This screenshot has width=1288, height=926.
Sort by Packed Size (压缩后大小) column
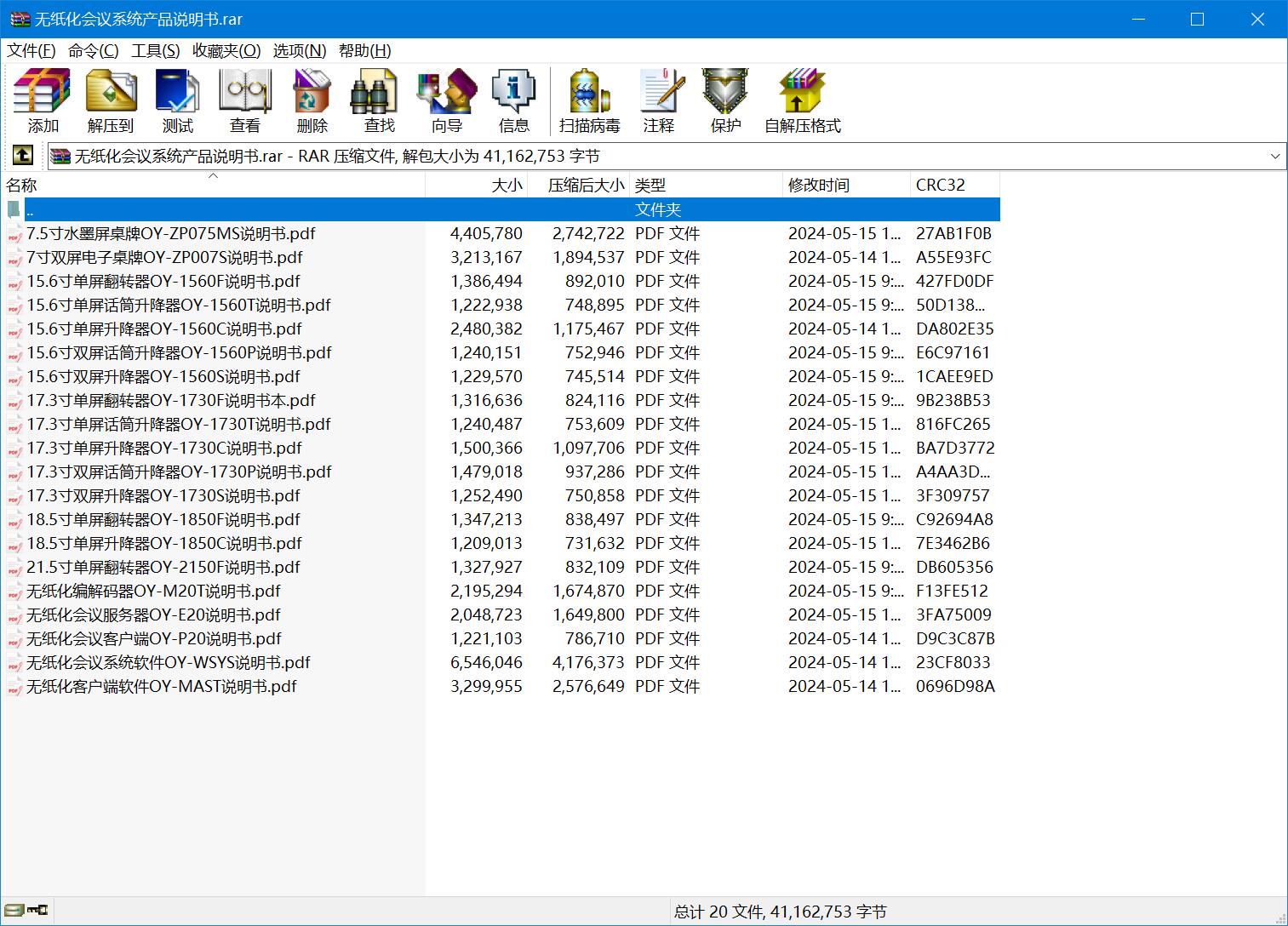579,185
